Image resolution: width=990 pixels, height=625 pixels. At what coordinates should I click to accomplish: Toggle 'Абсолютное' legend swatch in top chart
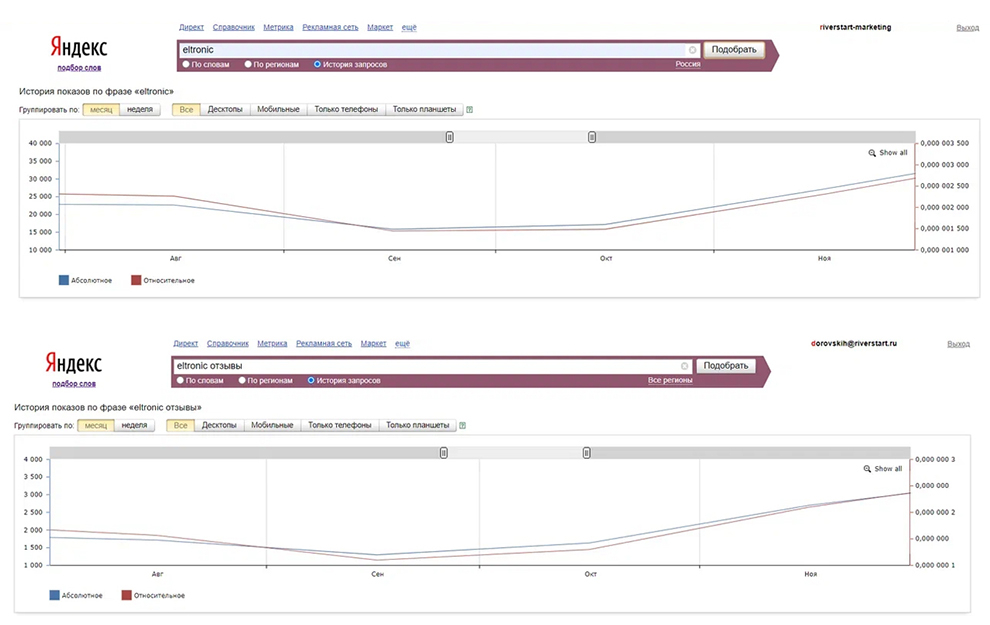tap(64, 280)
